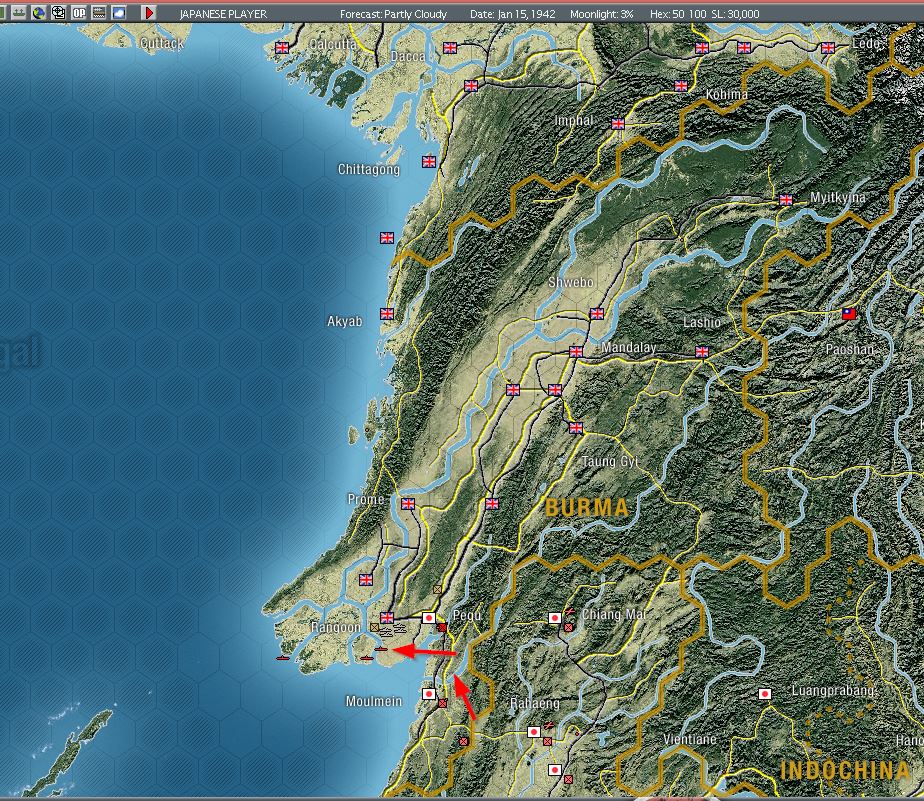Image resolution: width=924 pixels, height=801 pixels.
Task: Click the British flag under Lashio
Action: point(701,352)
